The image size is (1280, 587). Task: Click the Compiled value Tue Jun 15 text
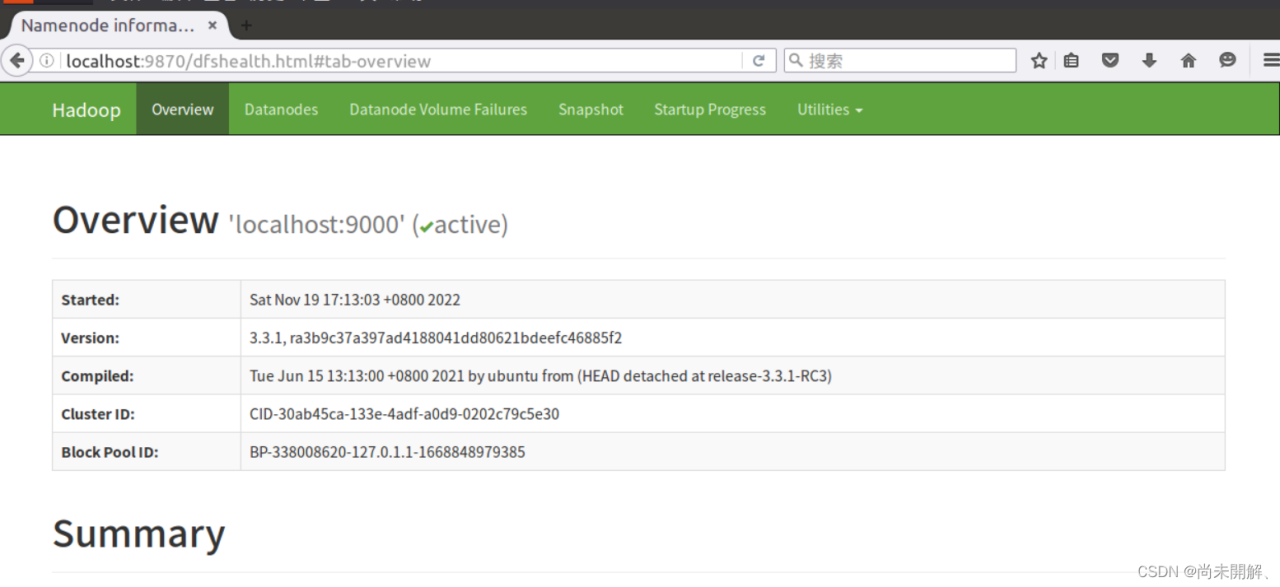click(x=541, y=376)
